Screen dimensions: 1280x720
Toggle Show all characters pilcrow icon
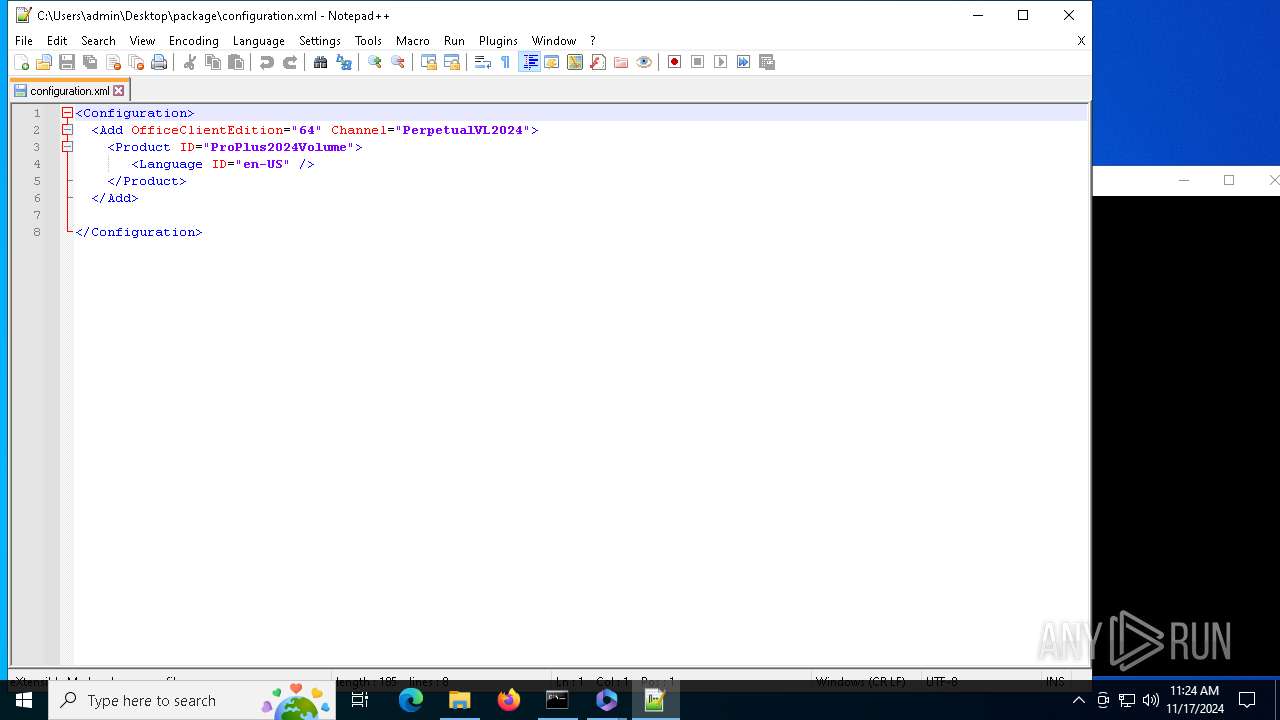point(506,62)
